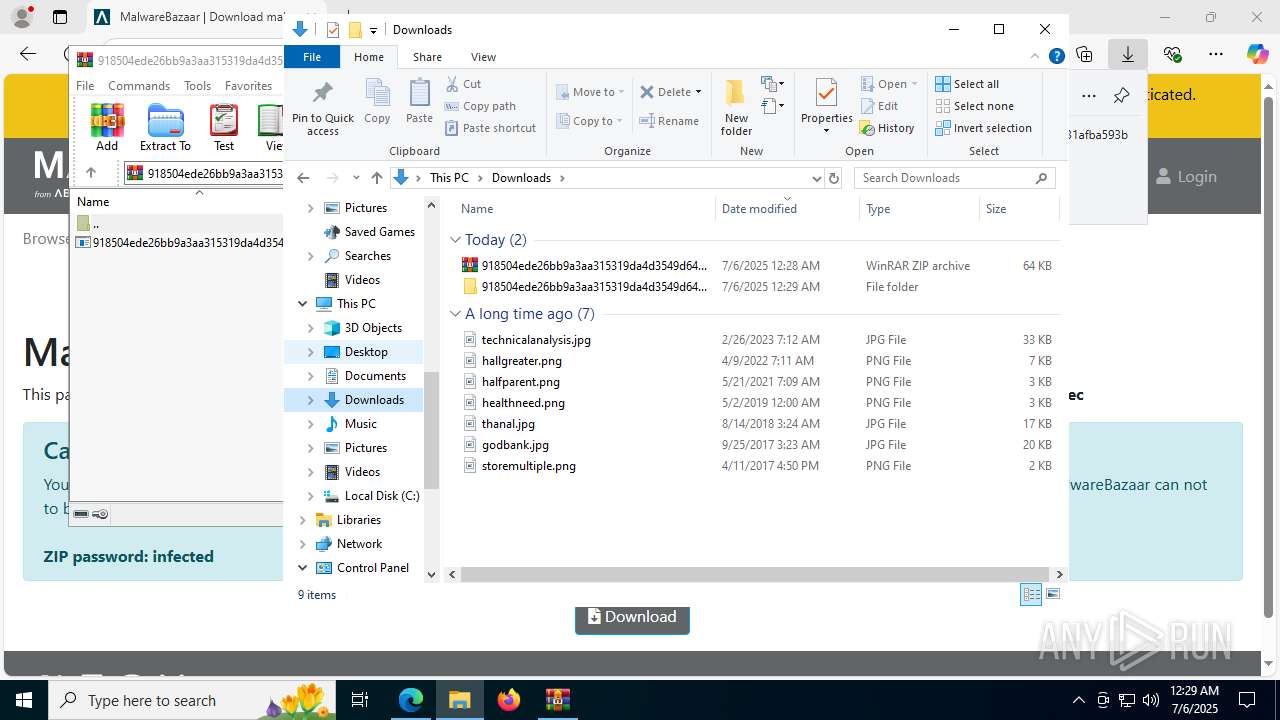Open the File tab in Explorer
Viewport: 1280px width, 720px height.
point(312,57)
